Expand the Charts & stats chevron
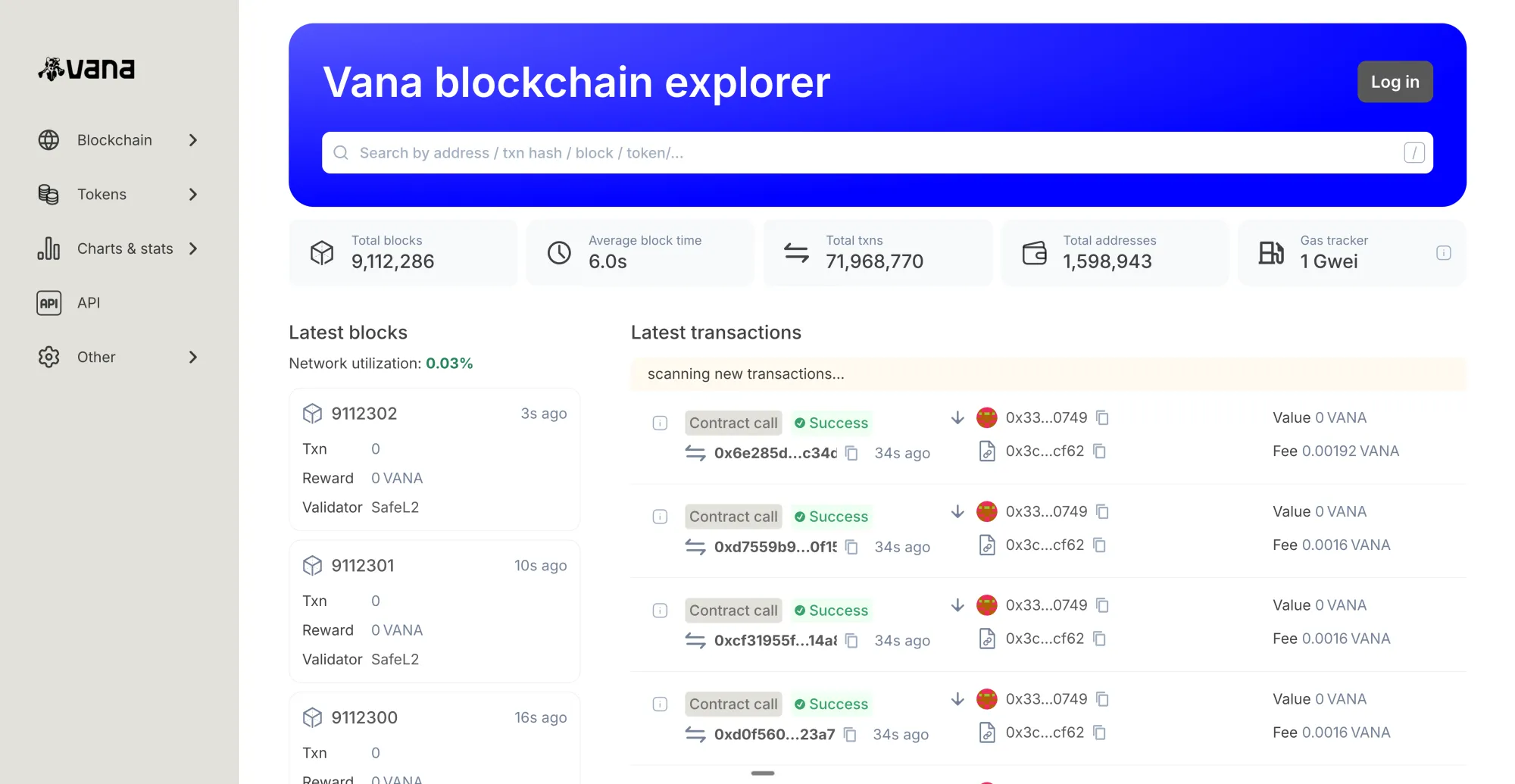The image size is (1515, 784). tap(193, 248)
